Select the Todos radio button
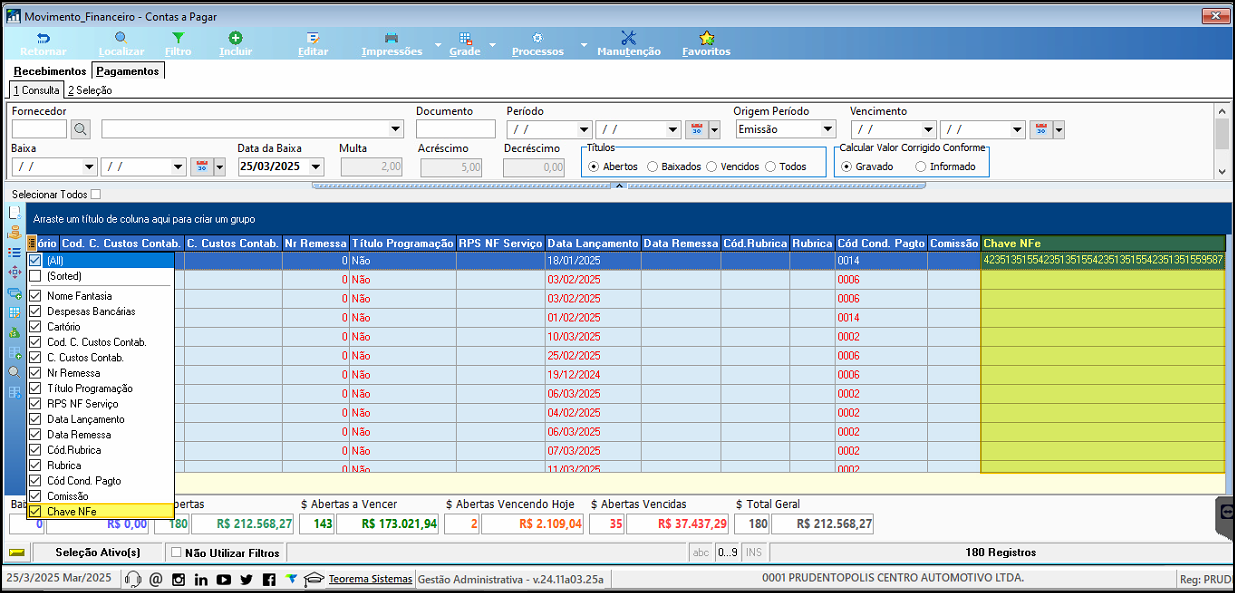1235x593 pixels. point(770,167)
